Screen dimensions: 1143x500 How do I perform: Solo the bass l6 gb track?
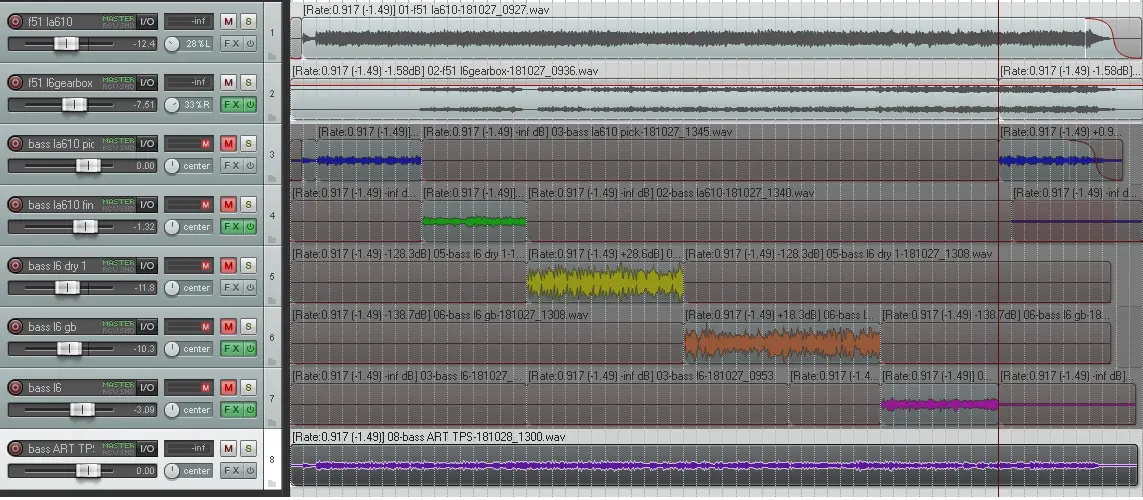click(249, 327)
